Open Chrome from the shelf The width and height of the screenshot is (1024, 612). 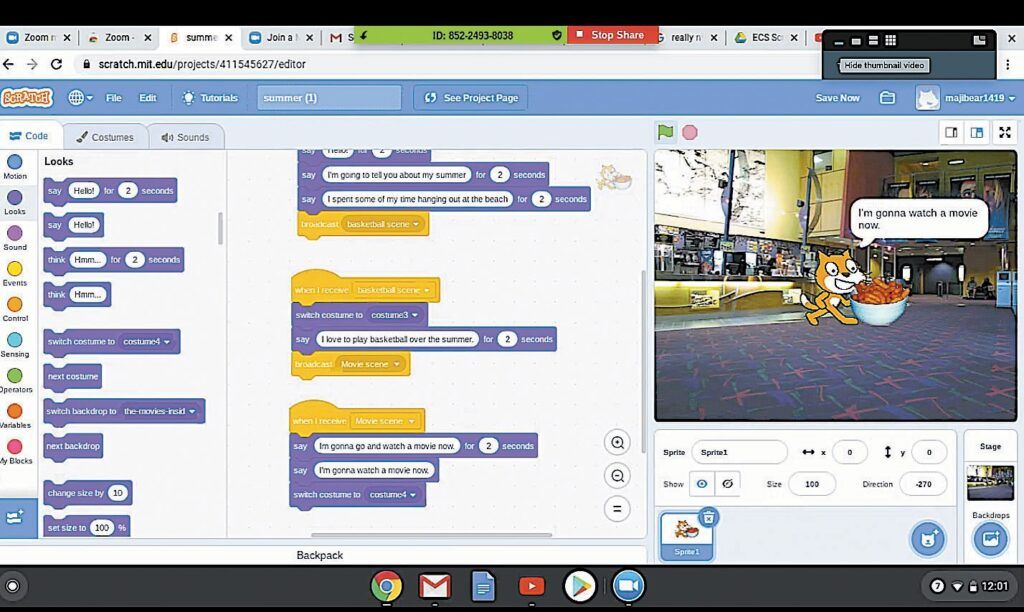click(x=386, y=586)
